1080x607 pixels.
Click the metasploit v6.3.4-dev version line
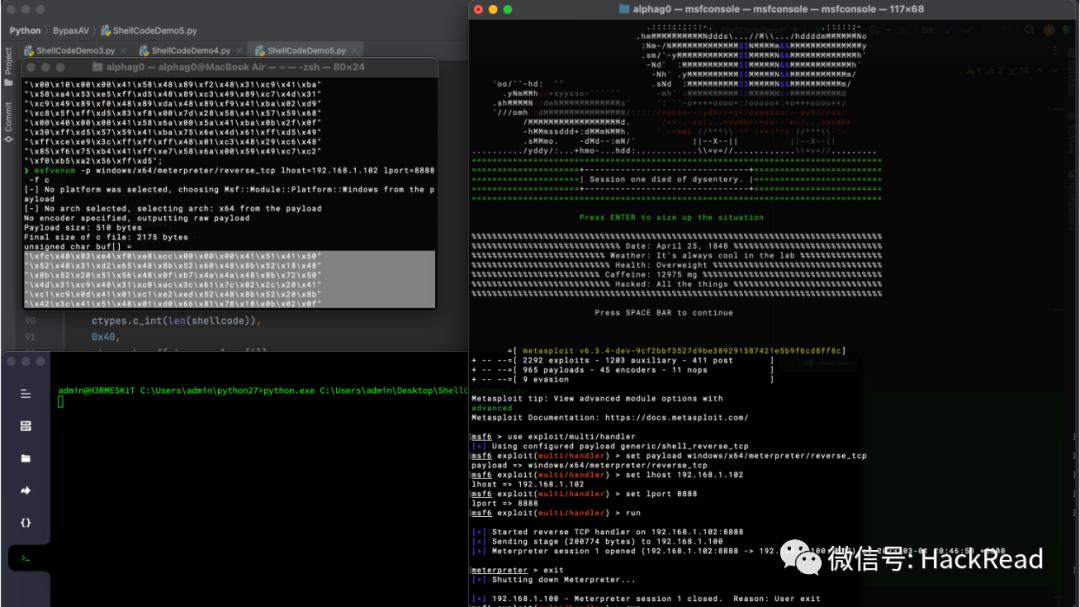(676, 351)
